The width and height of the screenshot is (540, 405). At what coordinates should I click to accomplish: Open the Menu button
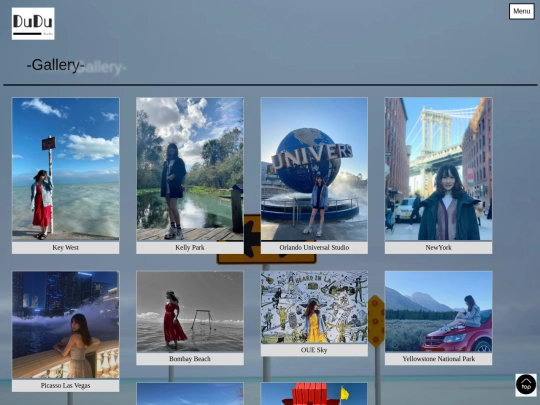(x=522, y=11)
